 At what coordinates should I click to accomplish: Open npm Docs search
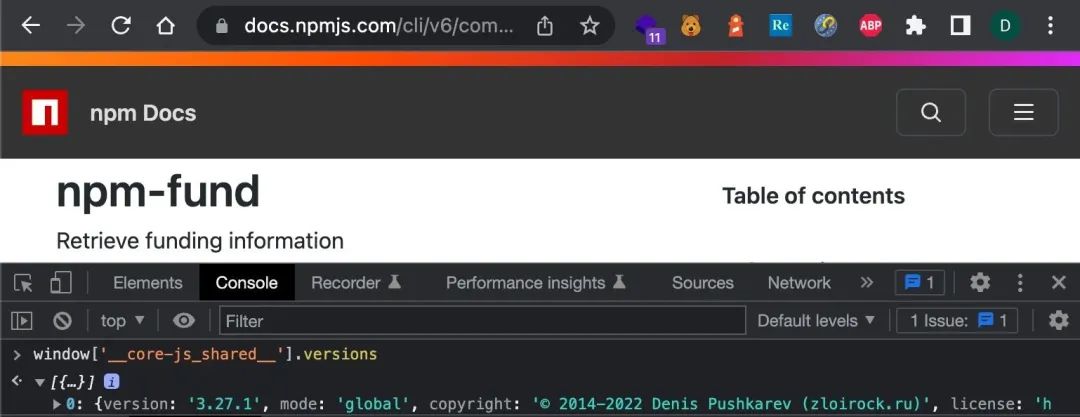point(931,112)
